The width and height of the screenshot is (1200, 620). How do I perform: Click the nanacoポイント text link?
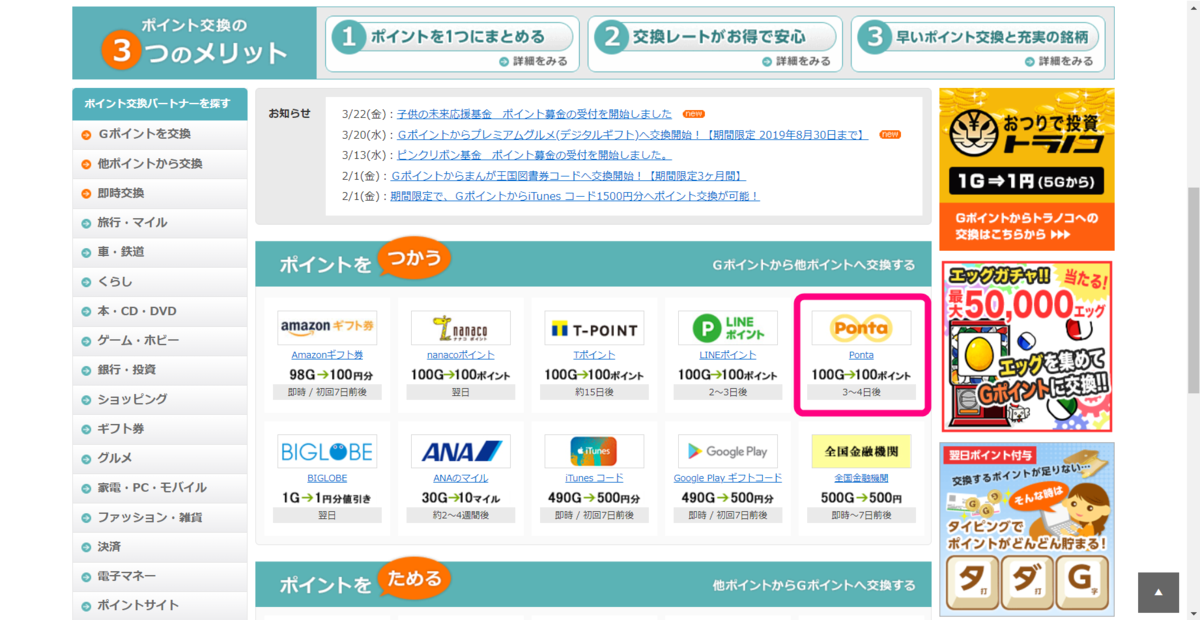461,355
